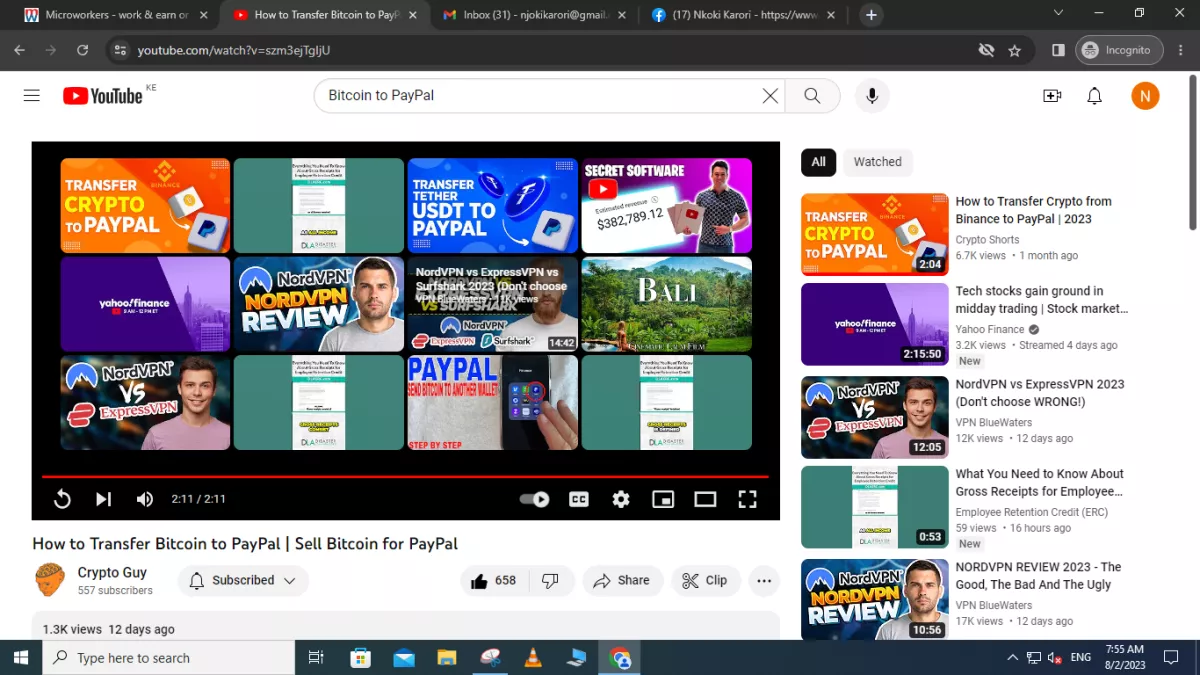
Task: Open the Crypto Guy channel link
Action: [x=112, y=572]
